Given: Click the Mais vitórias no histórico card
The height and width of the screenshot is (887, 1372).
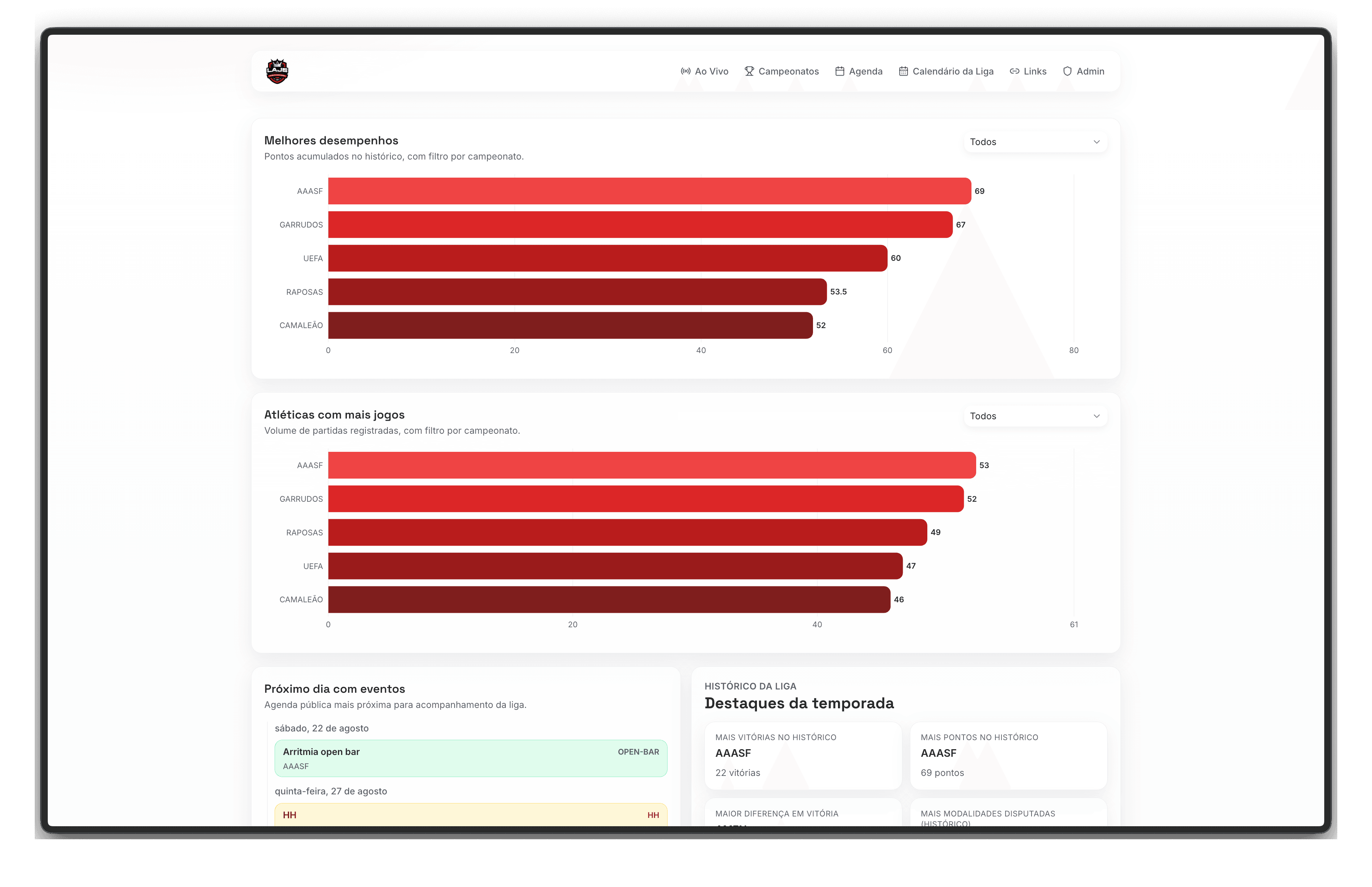Looking at the screenshot, I should tap(803, 756).
